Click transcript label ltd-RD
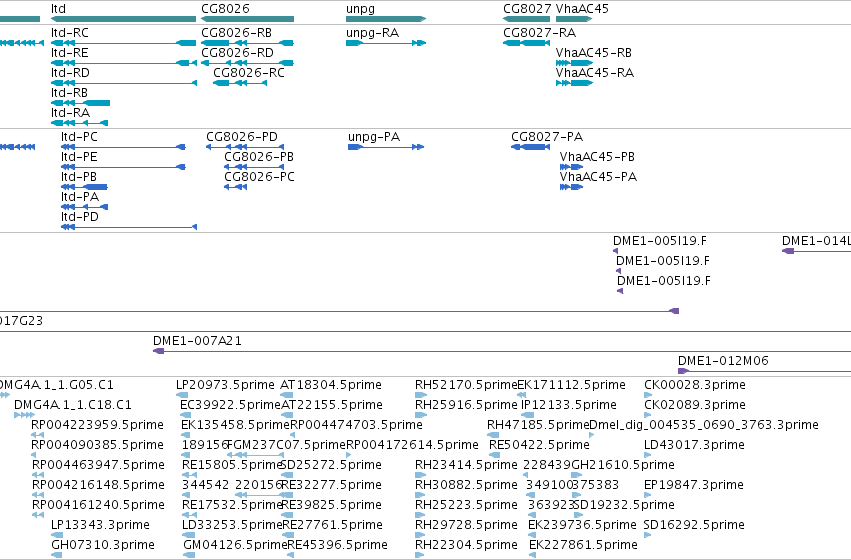Viewport: 851px width, 560px height. coord(70,73)
